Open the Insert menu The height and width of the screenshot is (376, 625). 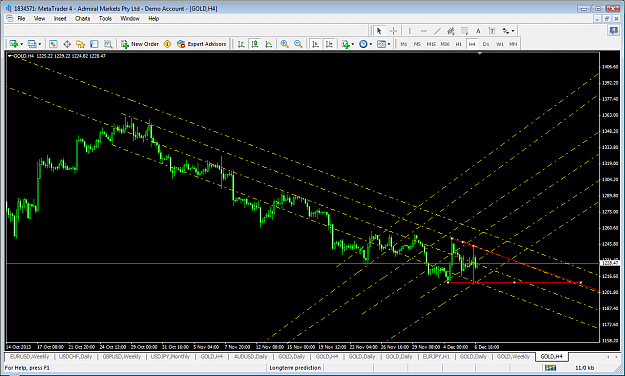tap(60, 18)
